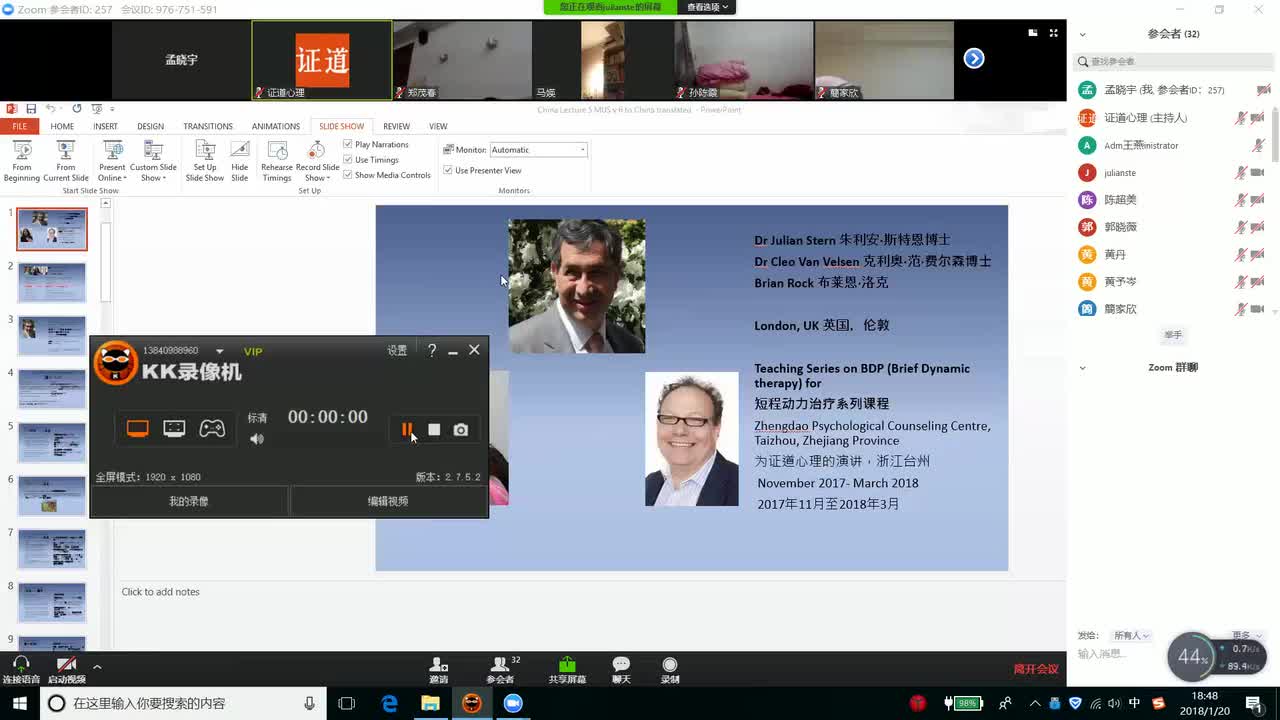Image resolution: width=1280 pixels, height=720 pixels.
Task: Click the speaker volume icon in KK recorder
Action: coord(257,439)
